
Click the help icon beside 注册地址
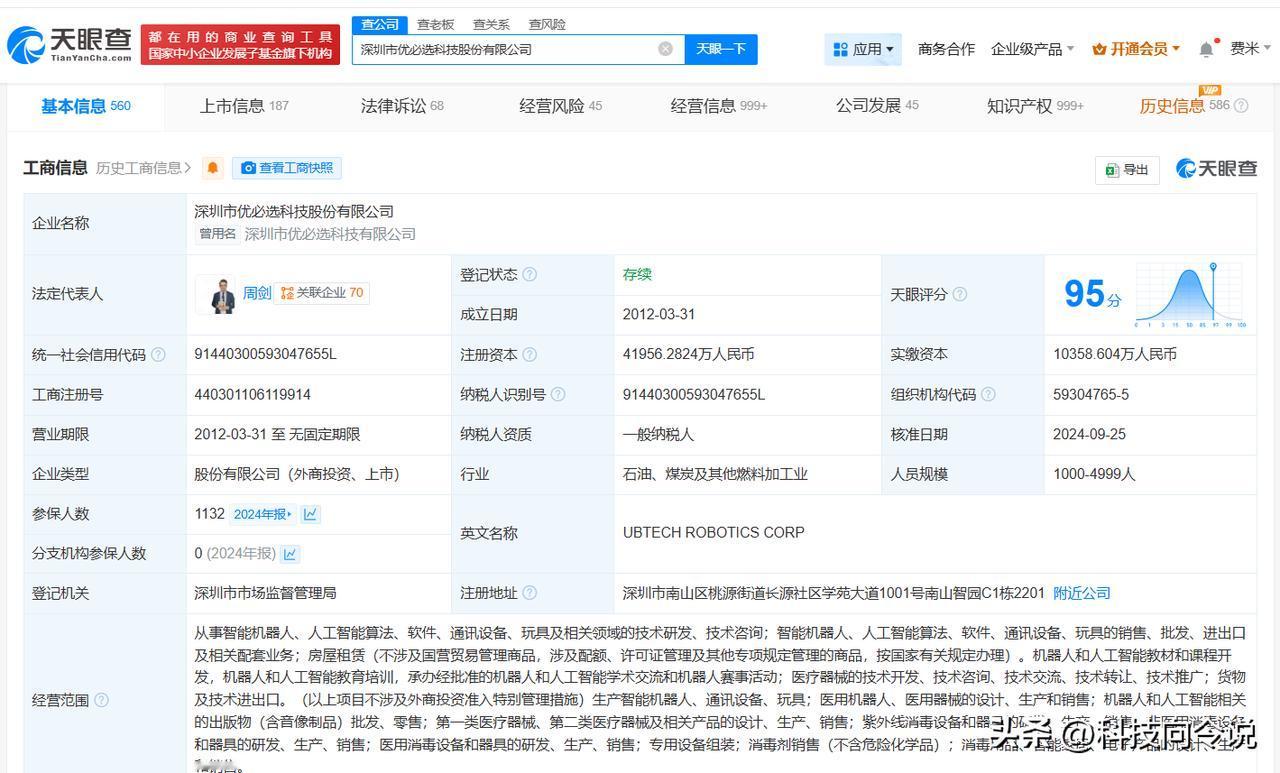pyautogui.click(x=530, y=593)
